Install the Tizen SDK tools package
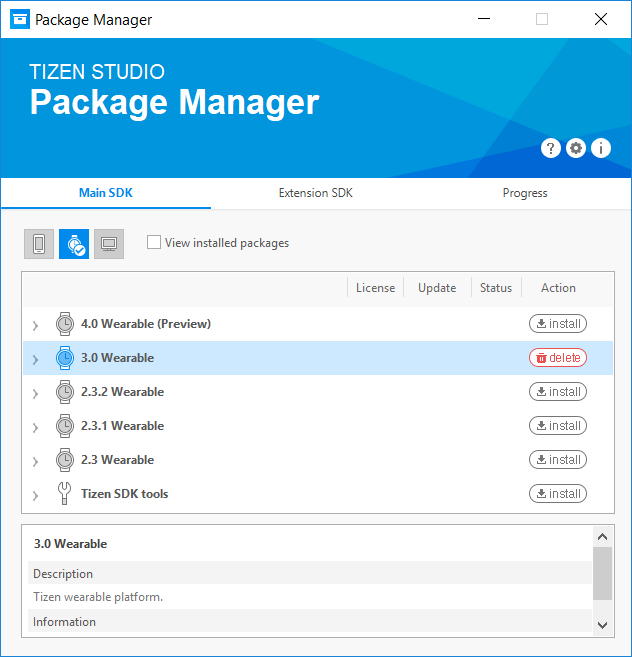Image resolution: width=632 pixels, height=657 pixels. coord(558,494)
